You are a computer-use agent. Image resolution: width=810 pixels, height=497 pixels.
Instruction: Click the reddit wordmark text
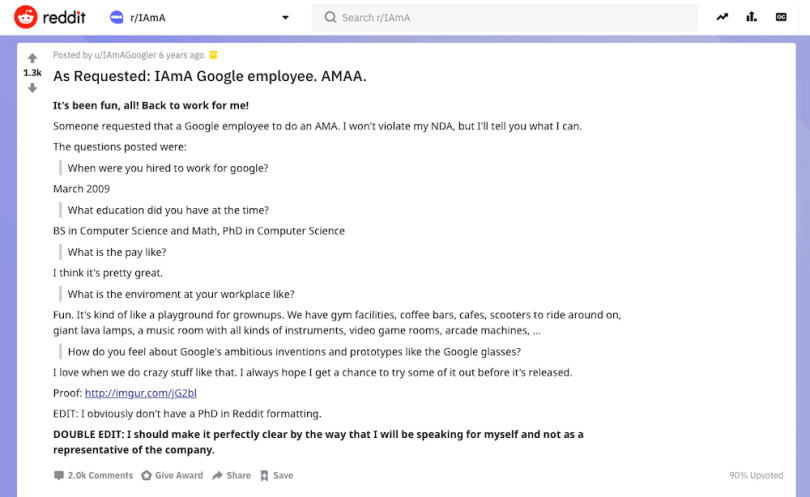point(64,18)
